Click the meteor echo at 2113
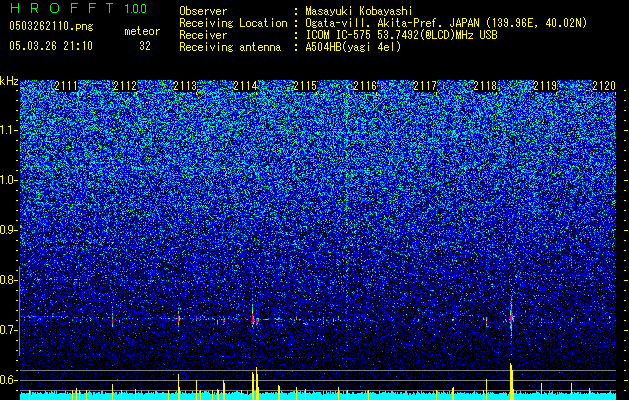The width and height of the screenshot is (629, 400). [x=179, y=319]
